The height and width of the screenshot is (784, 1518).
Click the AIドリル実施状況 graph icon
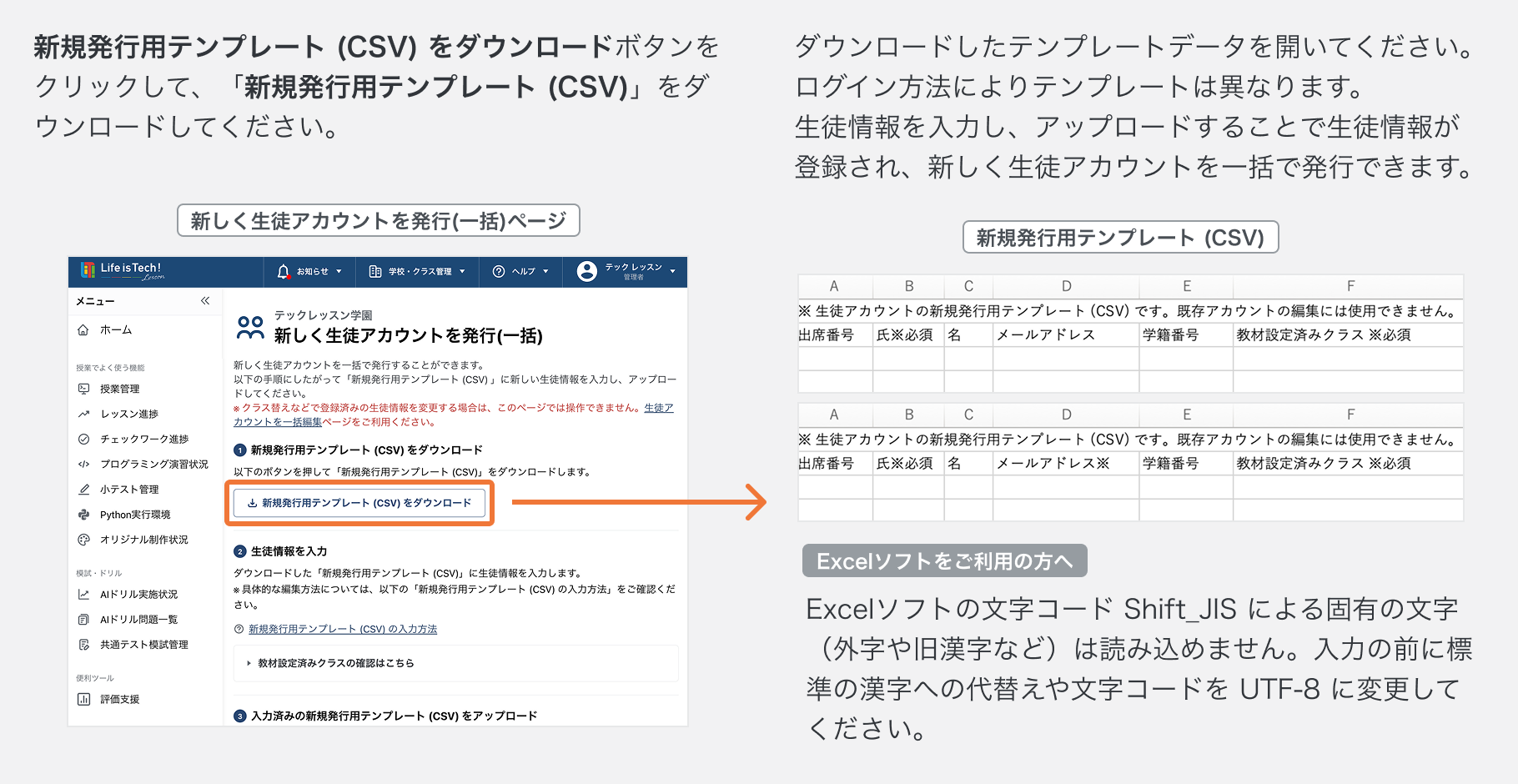[83, 594]
